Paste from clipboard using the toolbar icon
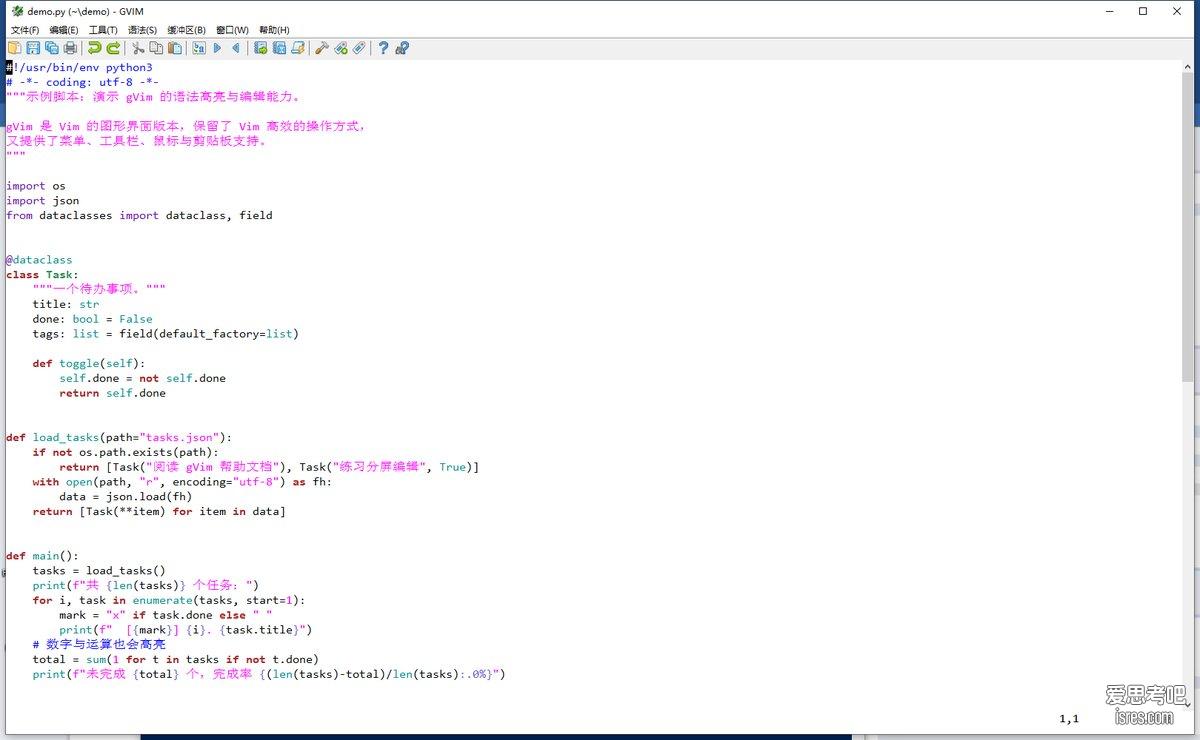The height and width of the screenshot is (740, 1200). coord(175,48)
